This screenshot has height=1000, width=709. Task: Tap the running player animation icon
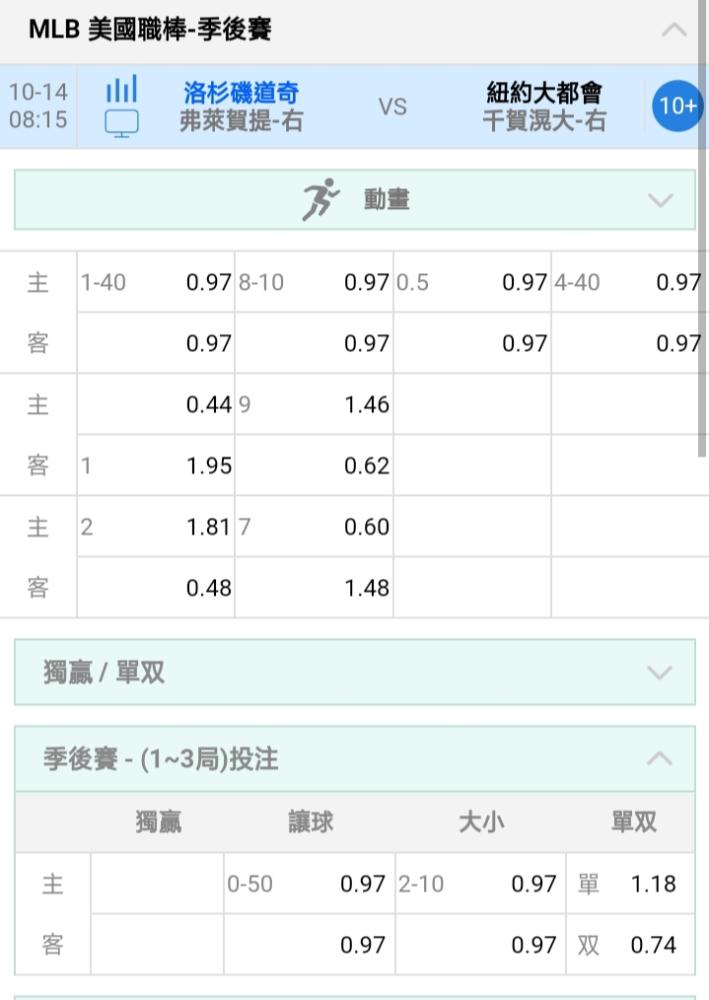click(x=320, y=200)
